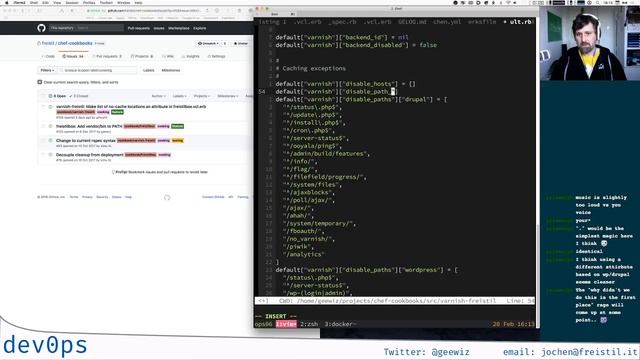Screen dimensions: 640x360
Task: Expand the Milestones filter dropdown in list header
Action: [228, 96]
